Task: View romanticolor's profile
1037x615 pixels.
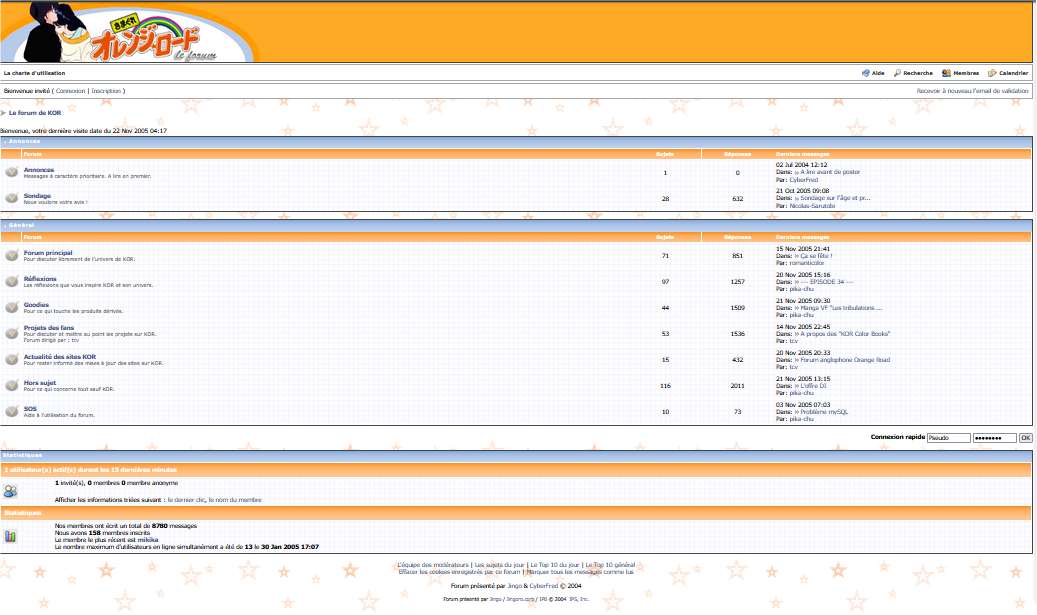Action: (x=807, y=263)
